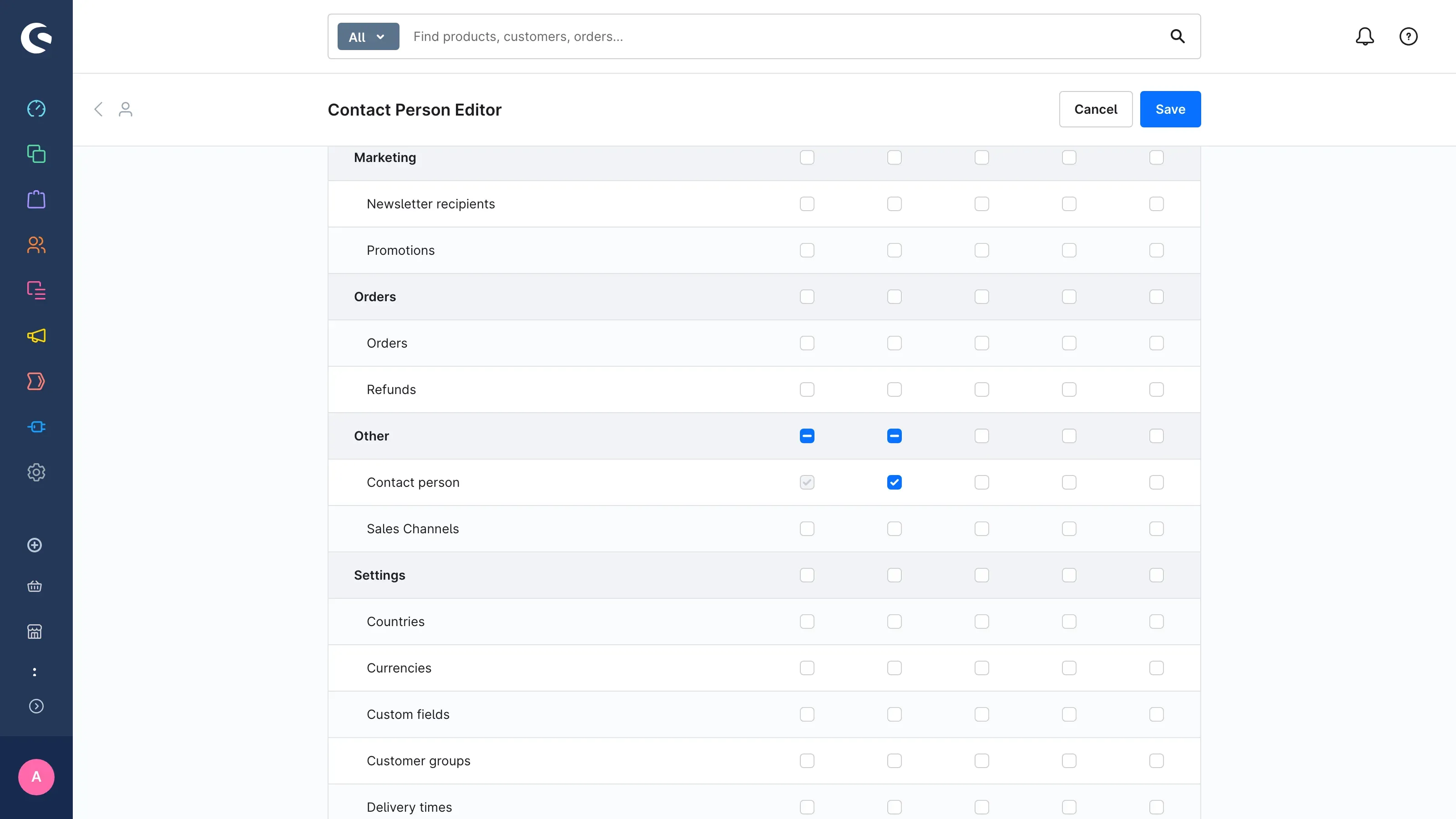Image resolution: width=1456 pixels, height=819 pixels.
Task: Open the Customers icon in the sidebar
Action: [x=36, y=245]
